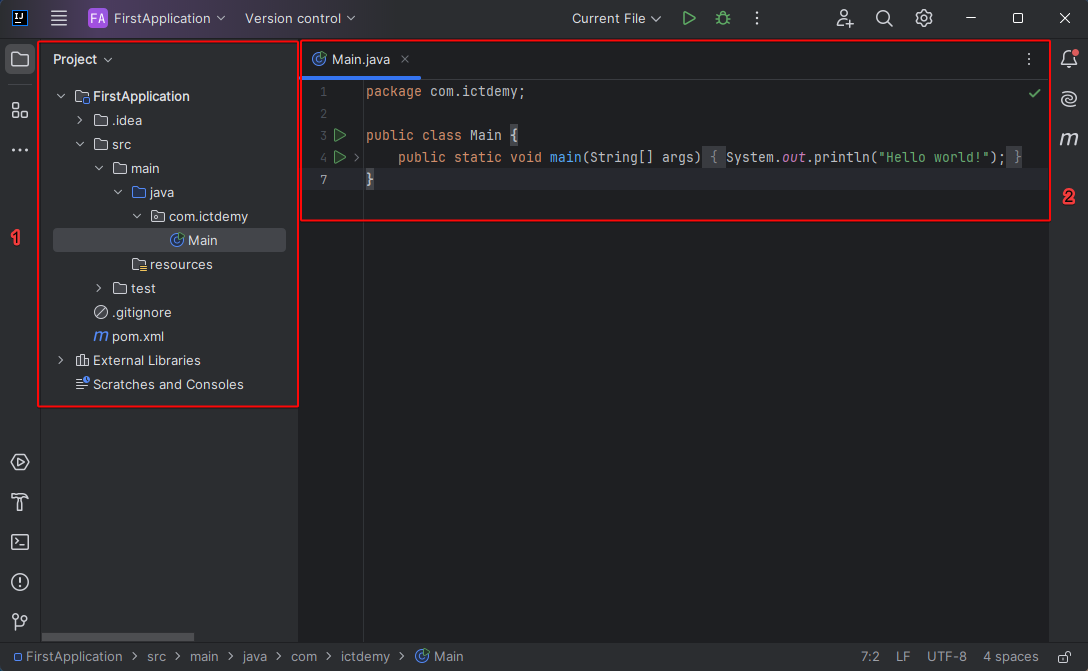1088x671 pixels.
Task: Open the Git version control tool window
Action: tap(20, 622)
